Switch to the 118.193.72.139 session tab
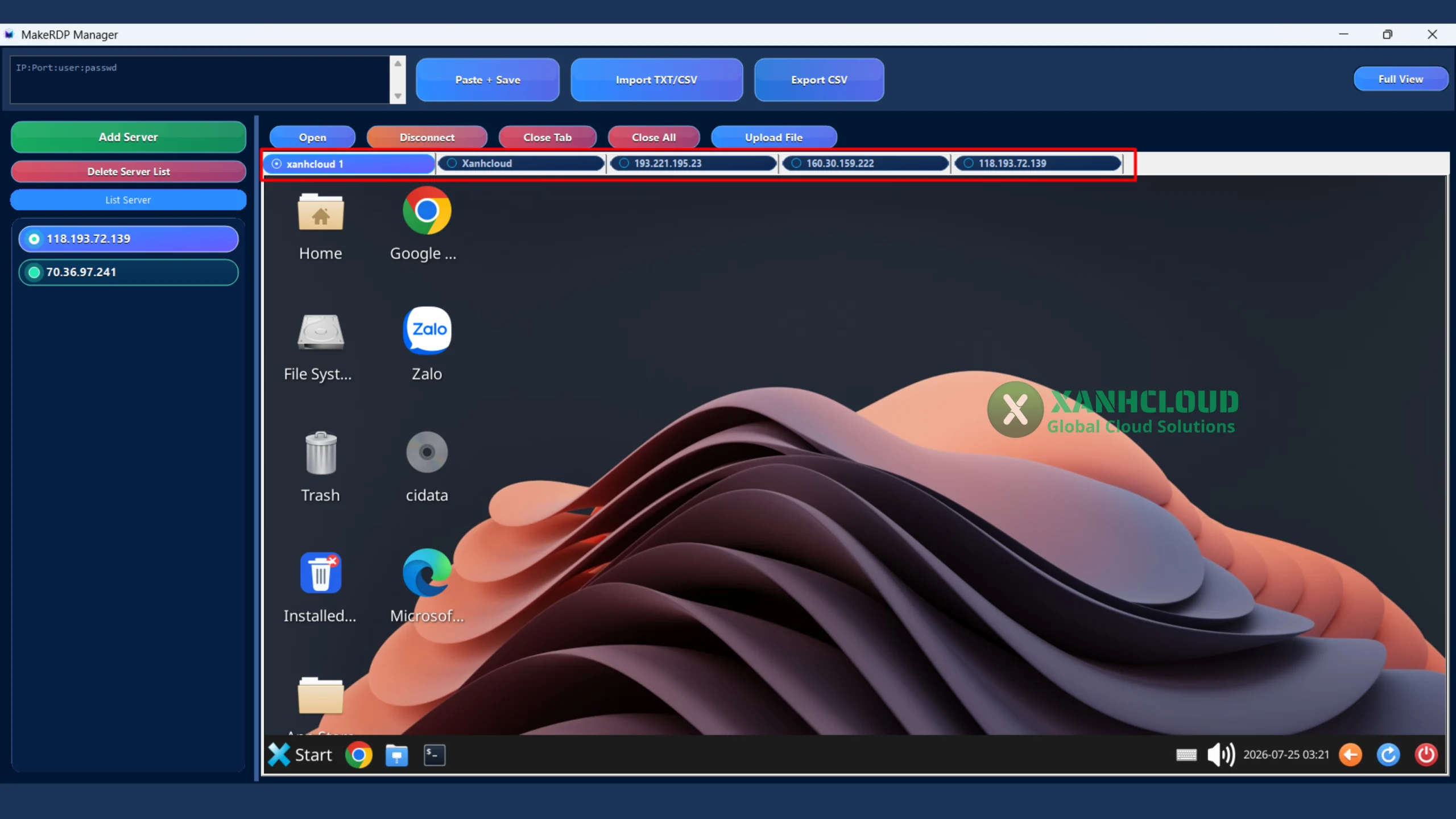 tap(1039, 163)
